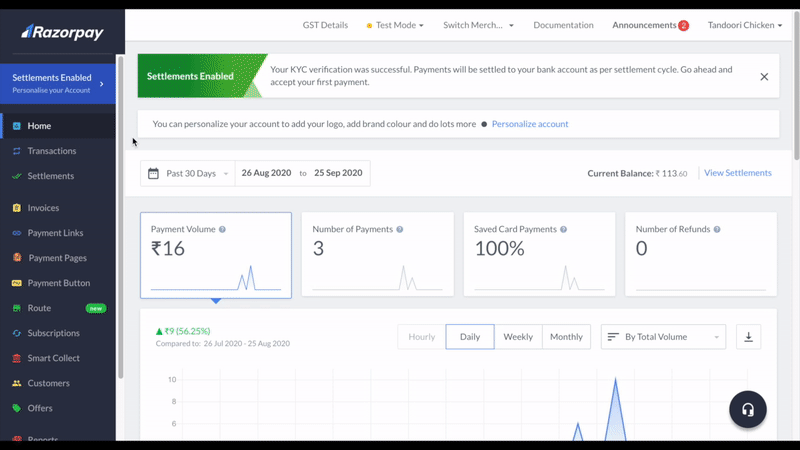The height and width of the screenshot is (450, 800).
Task: Dismiss the Settlements Enabled banner
Action: coord(764,77)
